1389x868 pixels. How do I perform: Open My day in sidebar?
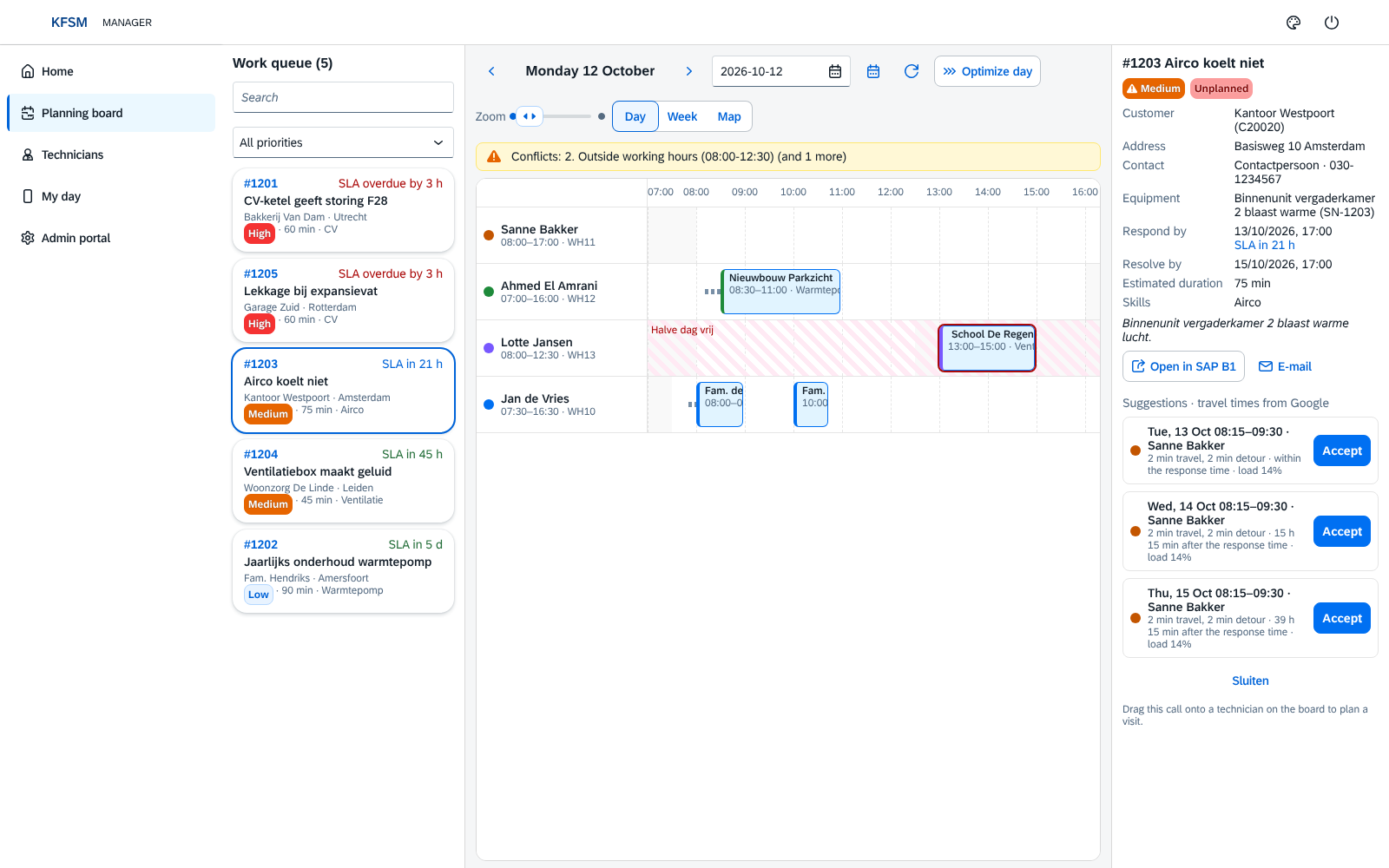[111, 196]
